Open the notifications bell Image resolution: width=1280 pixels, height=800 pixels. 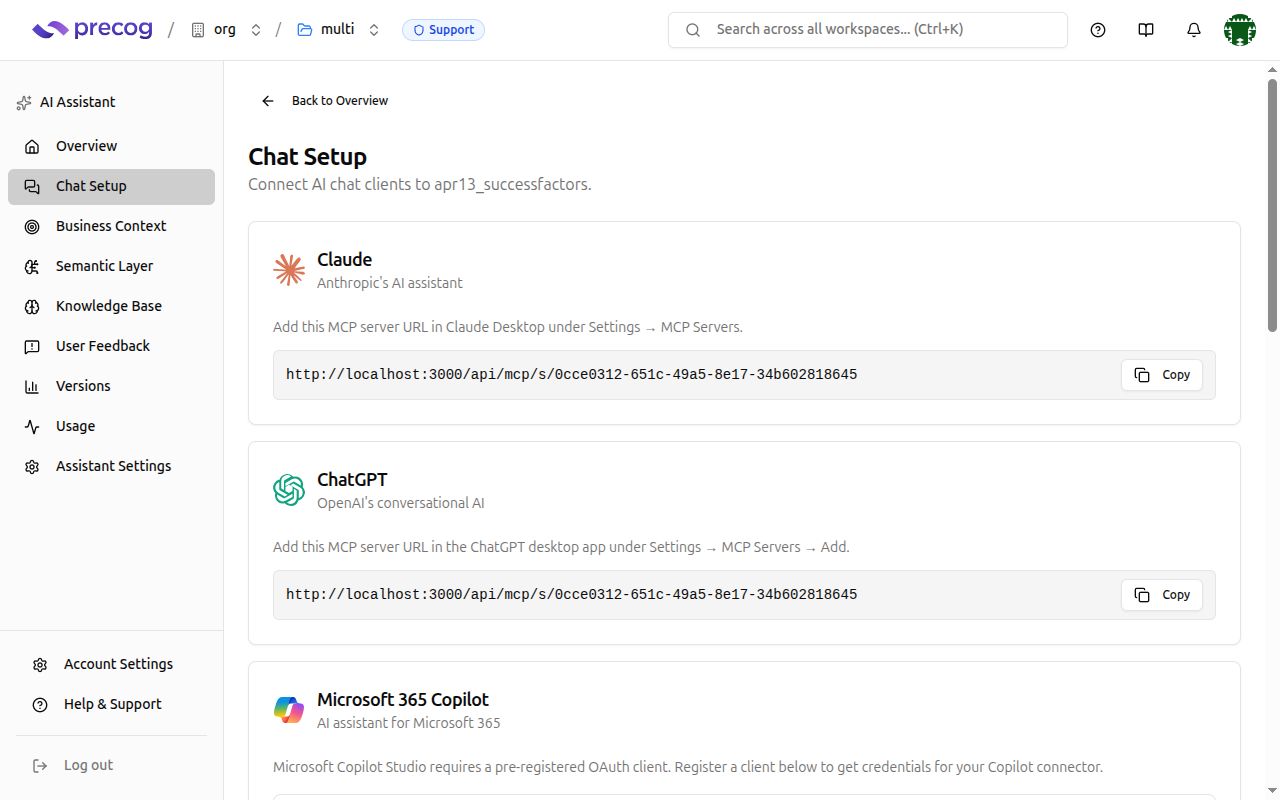(1194, 30)
